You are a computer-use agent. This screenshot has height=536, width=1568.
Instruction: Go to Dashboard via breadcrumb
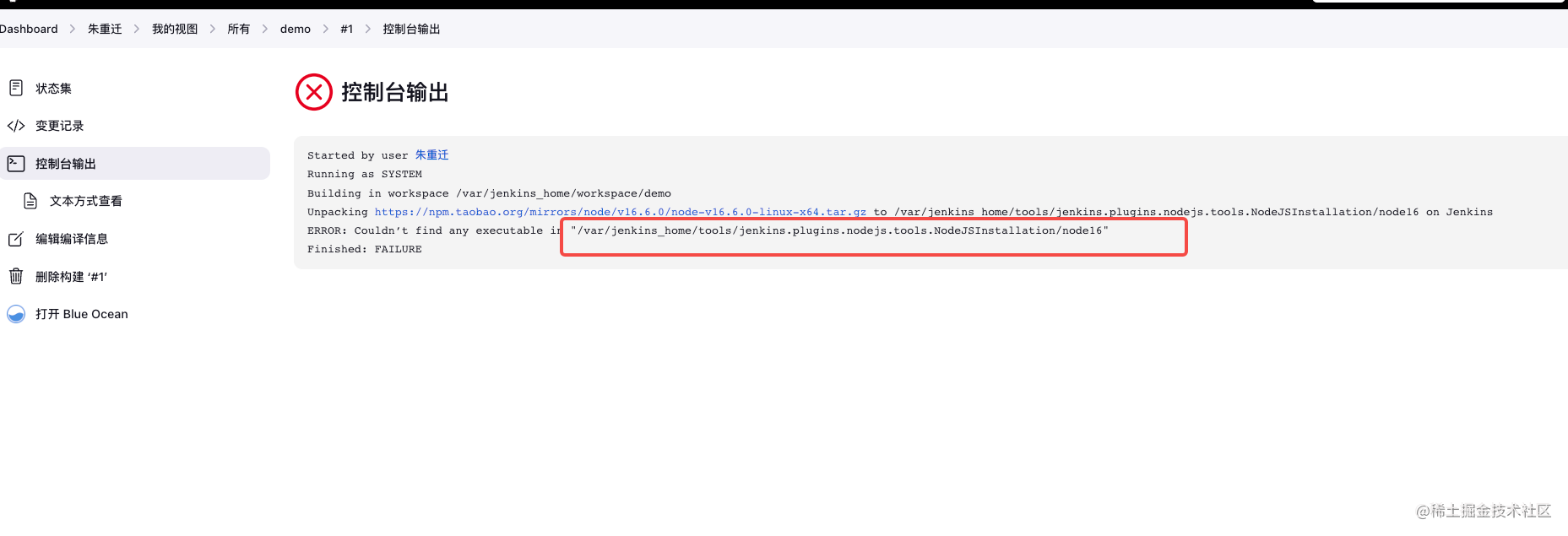(29, 29)
